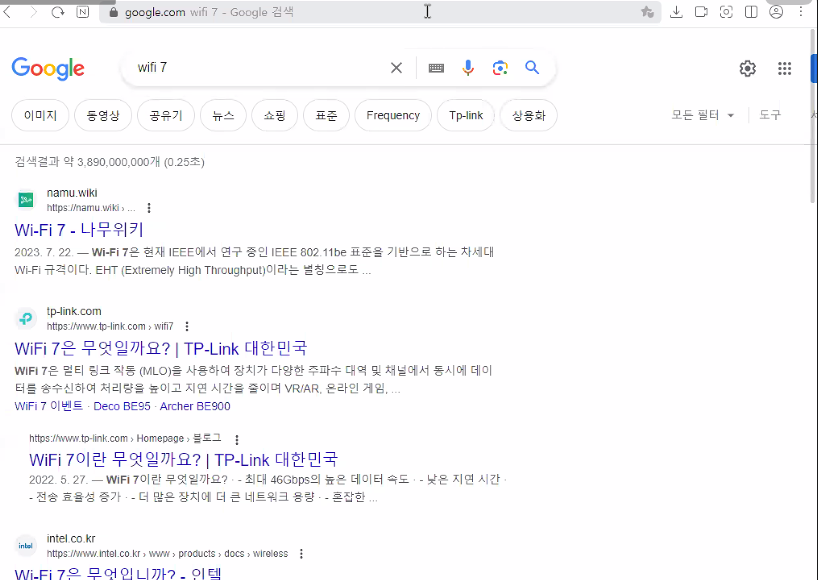
Task: Open the Deco BE95 sitelink
Action: coord(122,406)
